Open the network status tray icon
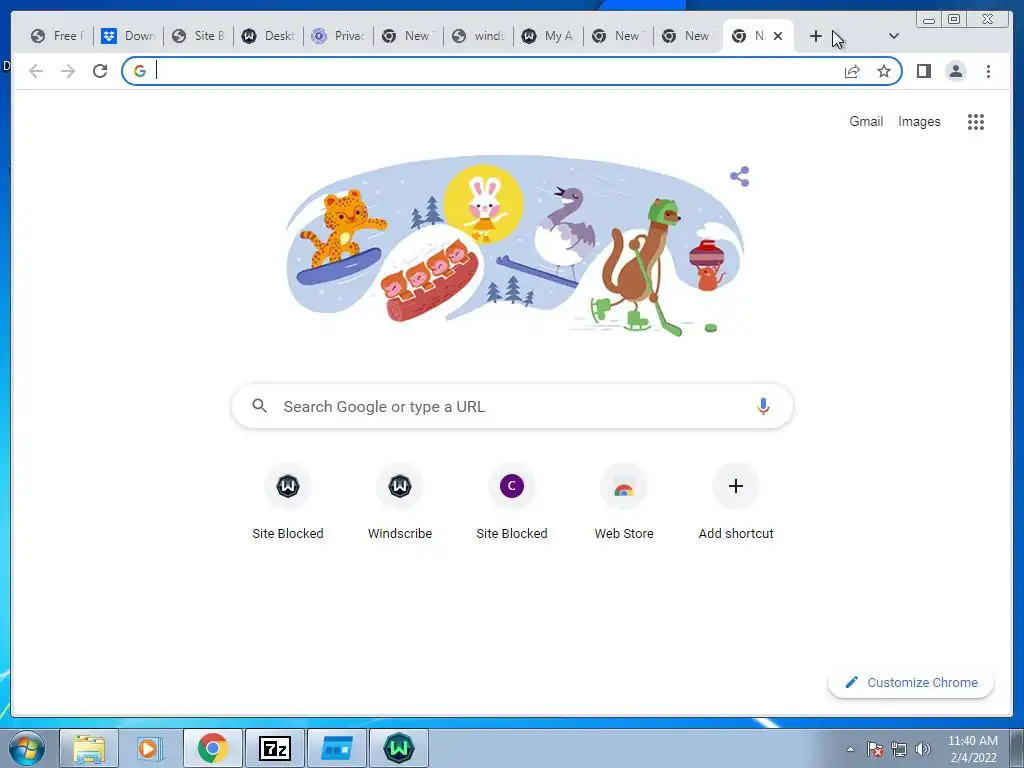 pos(899,749)
